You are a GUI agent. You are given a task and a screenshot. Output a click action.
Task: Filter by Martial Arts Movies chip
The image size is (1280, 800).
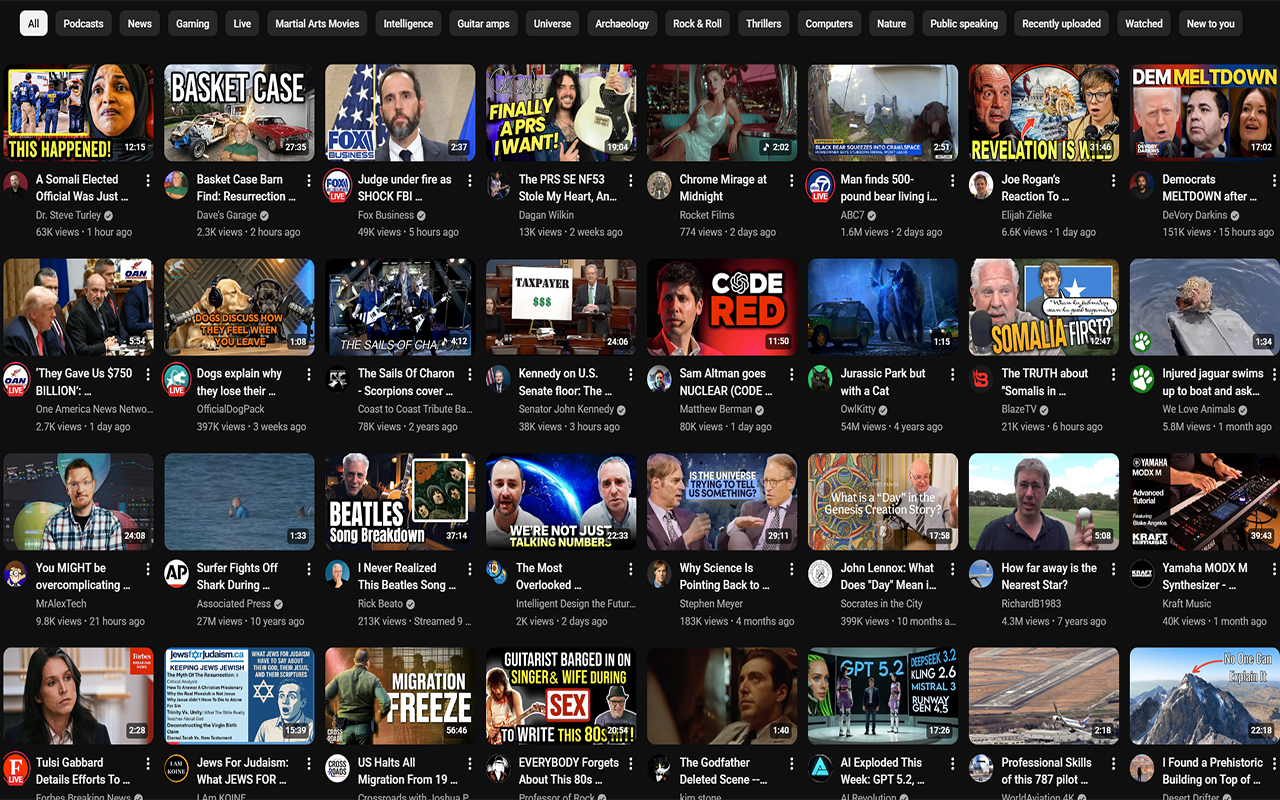tap(317, 23)
